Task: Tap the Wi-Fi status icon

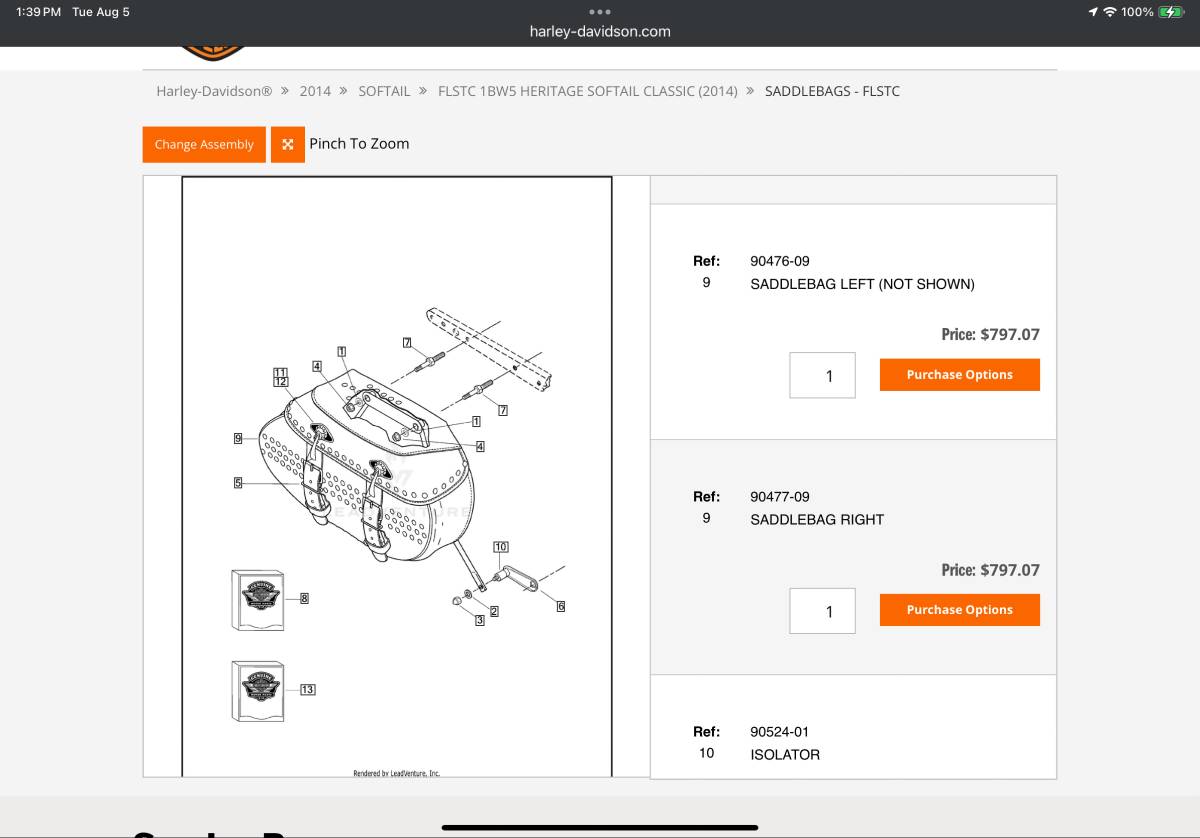Action: (1109, 12)
